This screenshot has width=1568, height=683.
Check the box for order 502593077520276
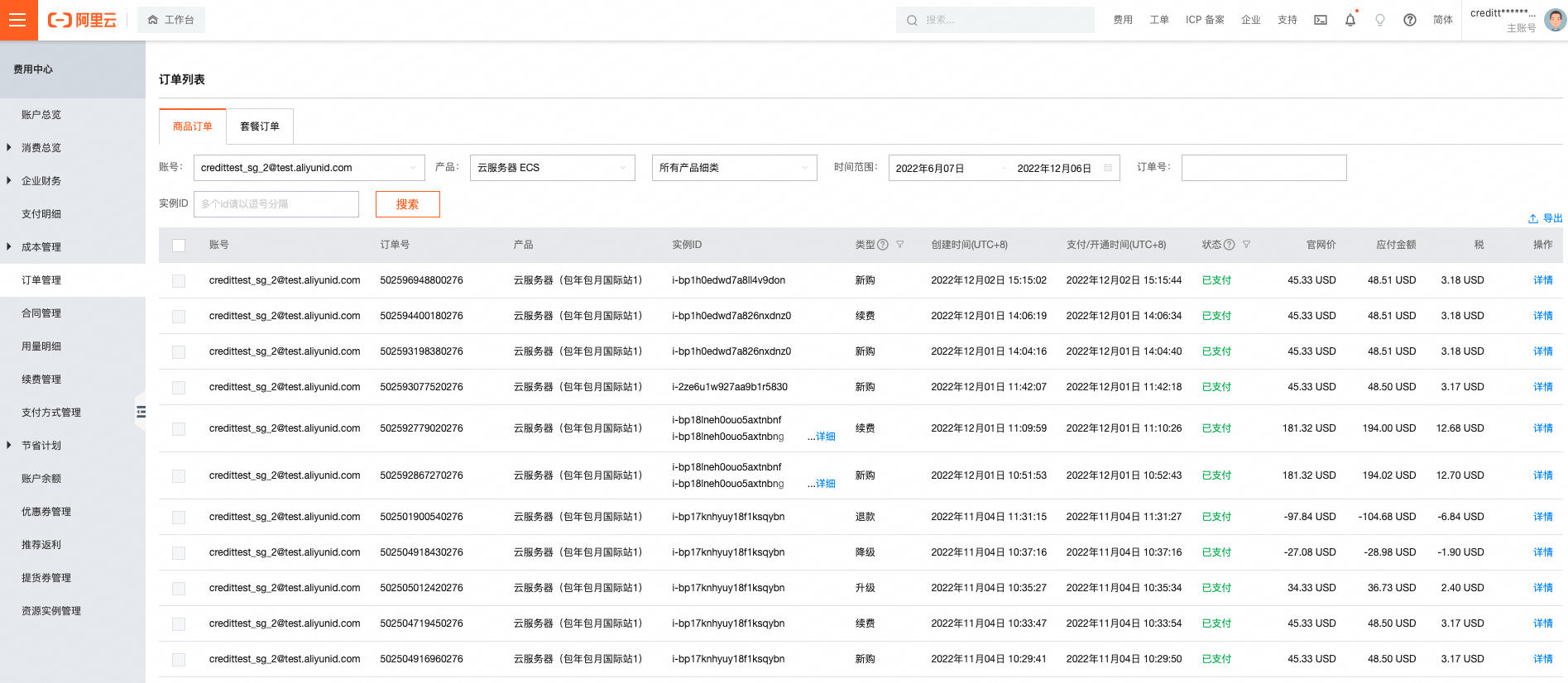[x=179, y=388]
